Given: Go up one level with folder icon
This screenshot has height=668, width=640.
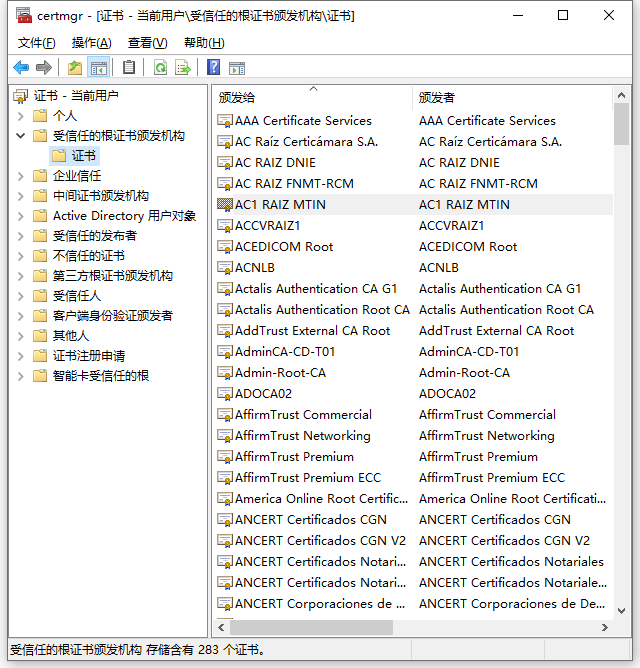Looking at the screenshot, I should 75,67.
